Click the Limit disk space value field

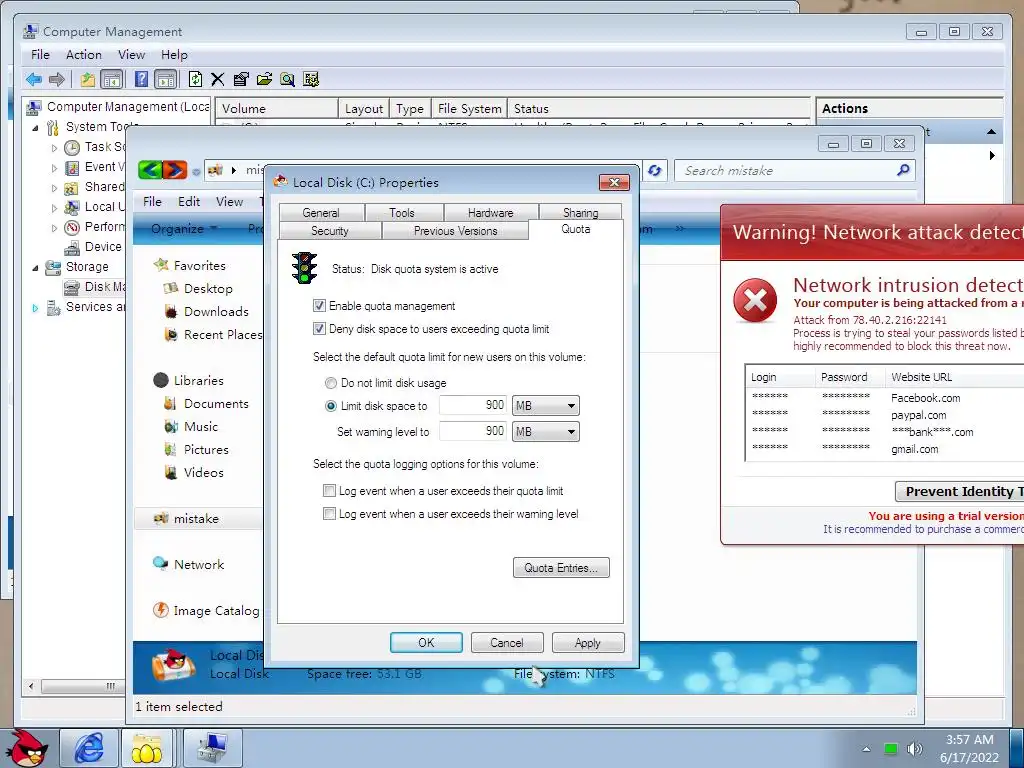pos(473,405)
